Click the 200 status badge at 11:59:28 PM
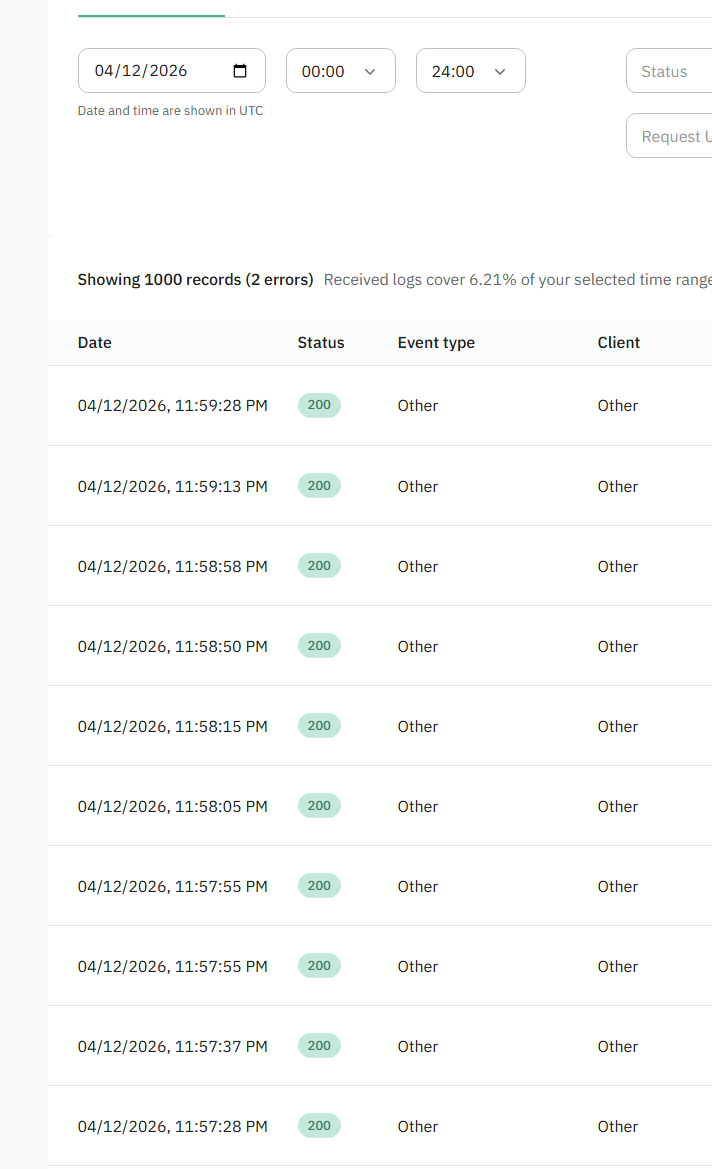The image size is (712, 1169). pos(319,405)
